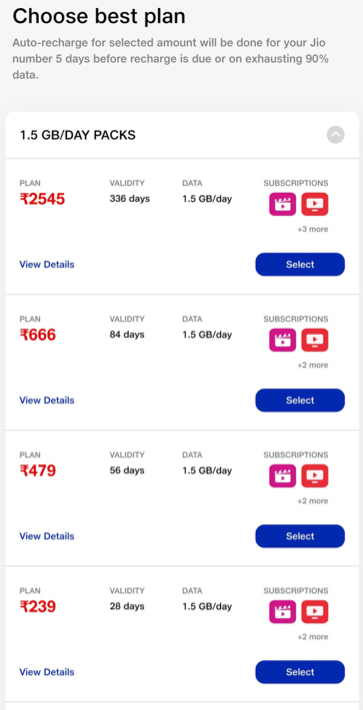Tap the red JioTV icon in ₹2545 plan
363x710 pixels.
click(x=315, y=204)
